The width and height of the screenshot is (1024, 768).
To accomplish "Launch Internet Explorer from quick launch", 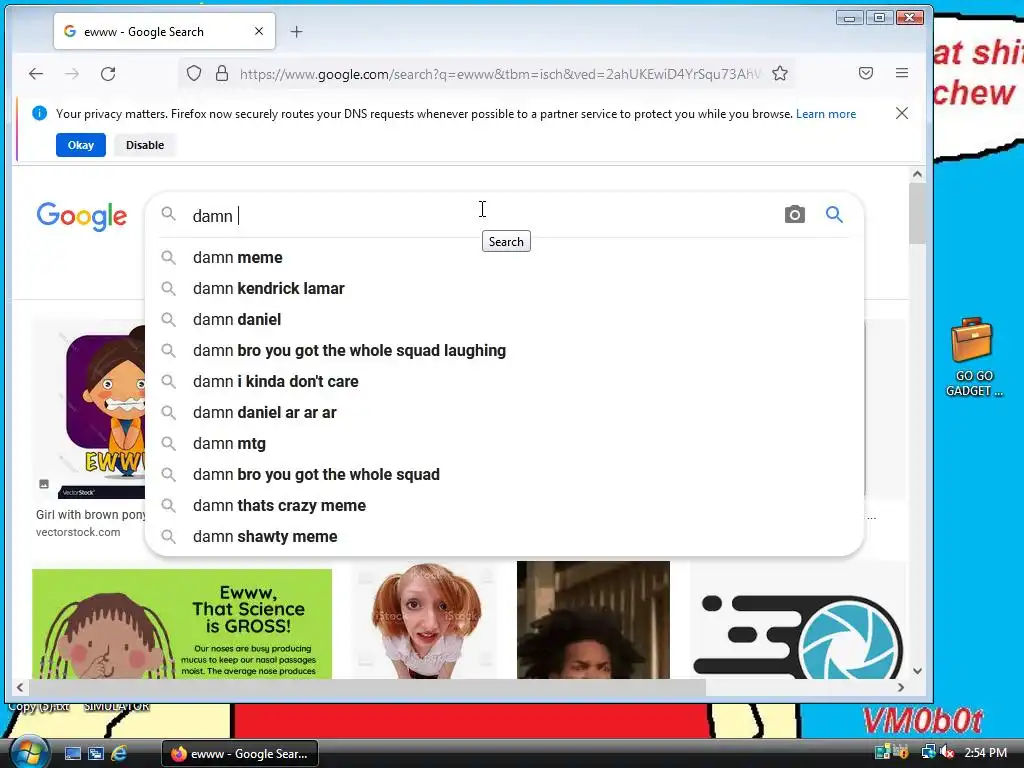I will [119, 754].
